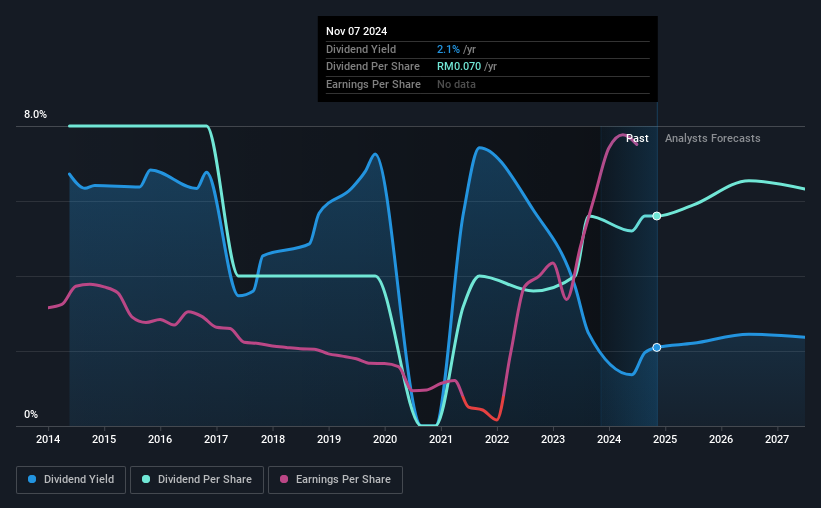Toggle the Dividend Per Share legend item
The height and width of the screenshot is (508, 821).
click(197, 480)
